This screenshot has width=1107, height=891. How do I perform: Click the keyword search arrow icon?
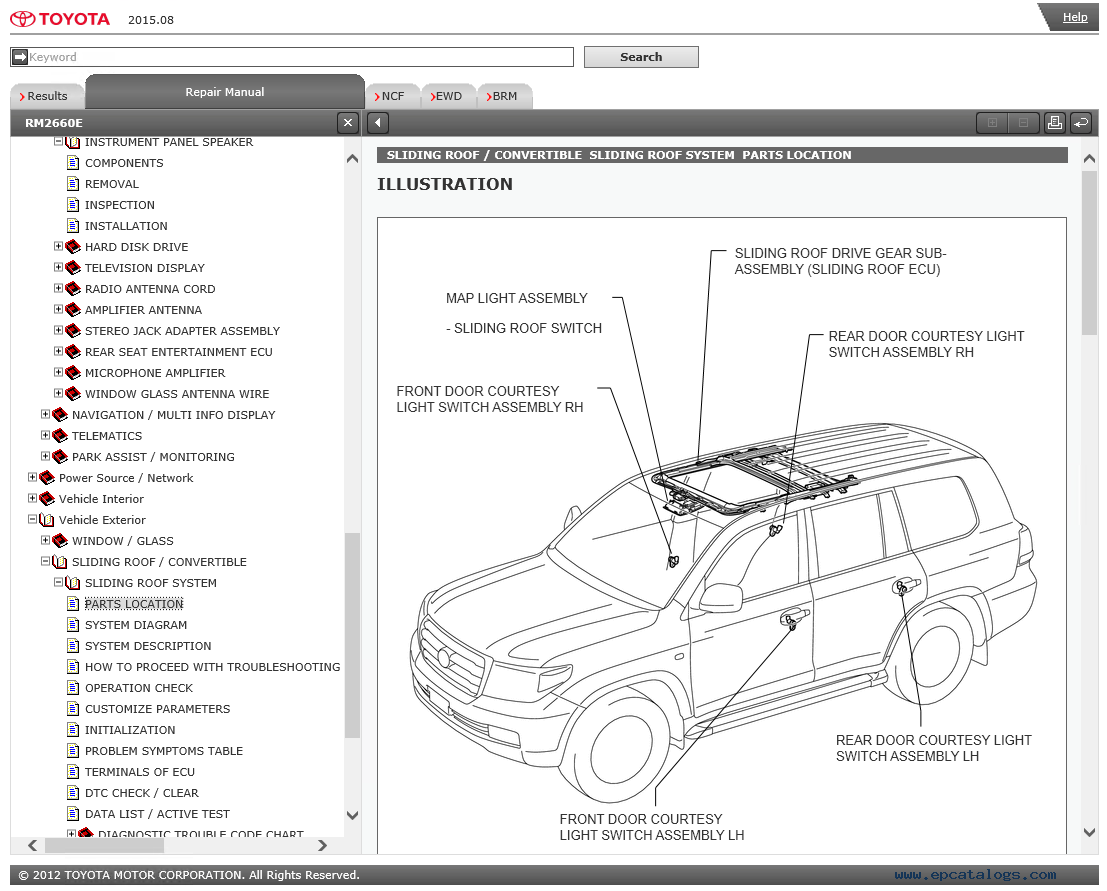point(20,57)
